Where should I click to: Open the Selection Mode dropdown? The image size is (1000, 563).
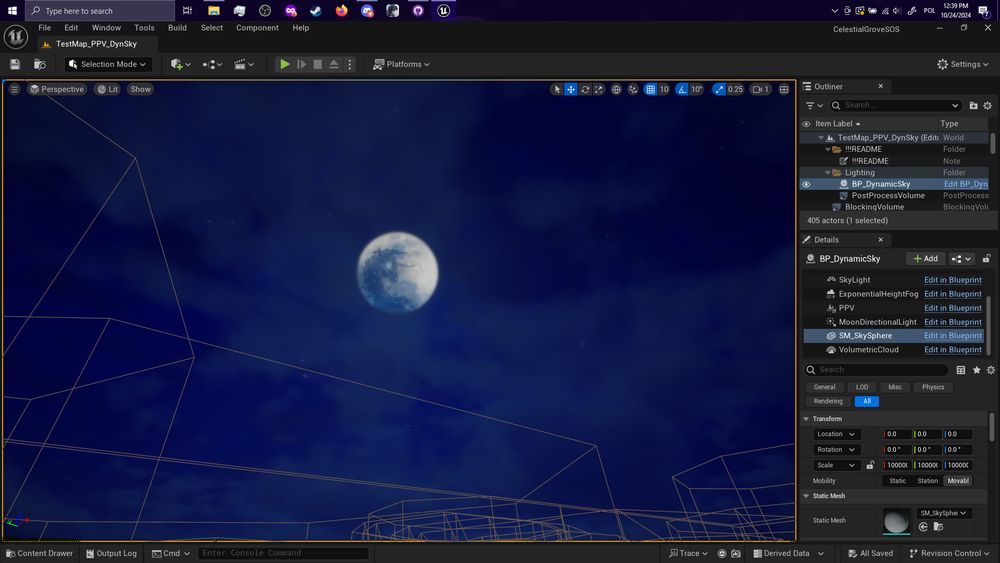click(108, 64)
